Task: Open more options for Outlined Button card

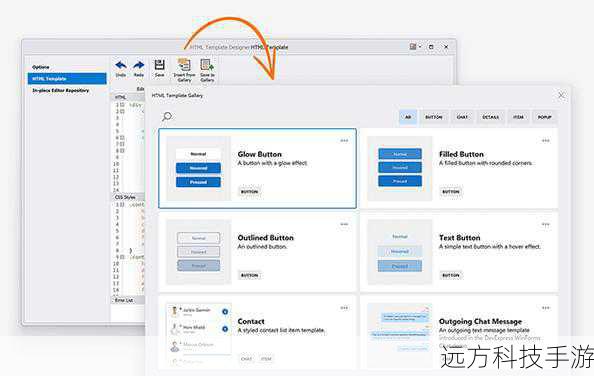Action: pos(344,224)
